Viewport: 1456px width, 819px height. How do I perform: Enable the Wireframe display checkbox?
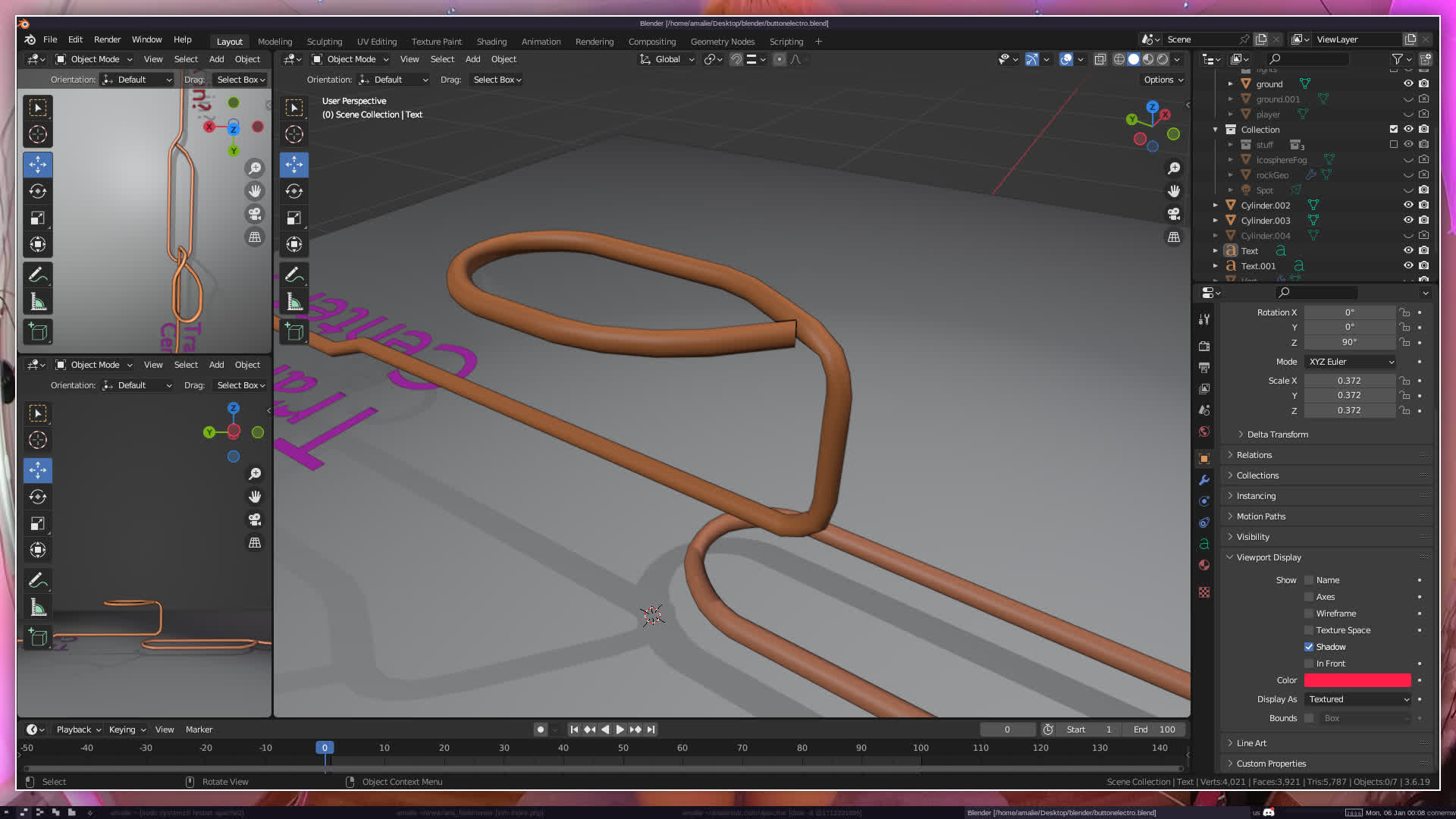click(1309, 613)
